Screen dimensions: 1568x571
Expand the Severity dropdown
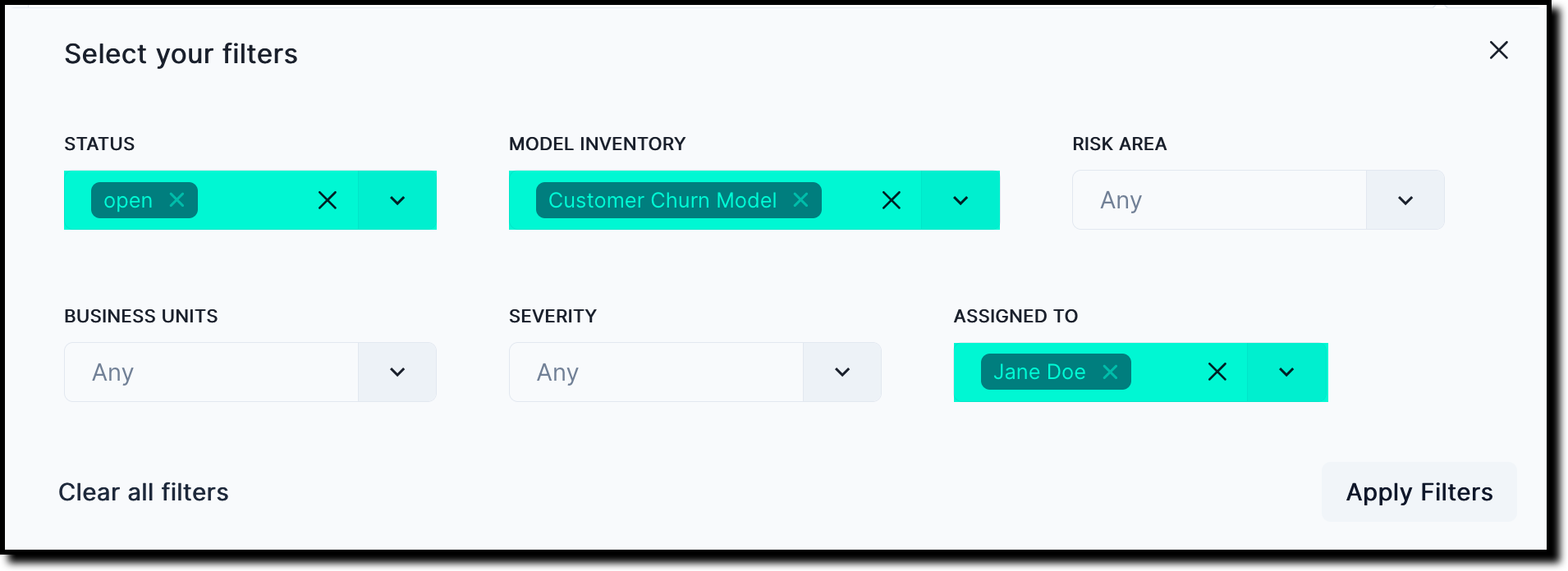pos(841,372)
